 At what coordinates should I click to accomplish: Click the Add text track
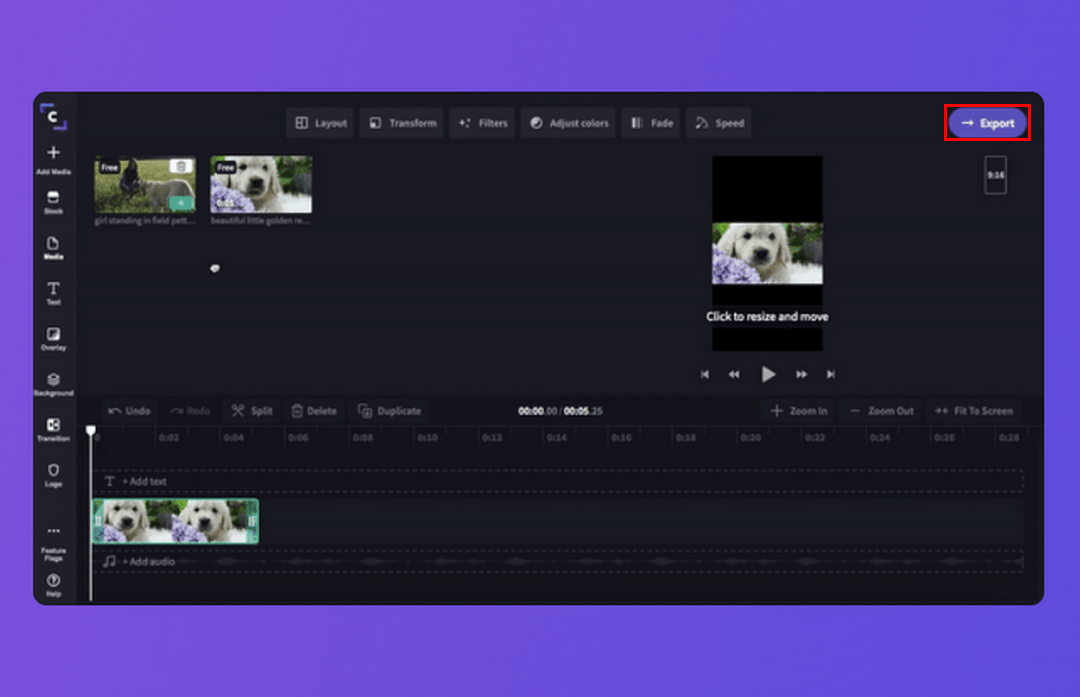point(144,481)
